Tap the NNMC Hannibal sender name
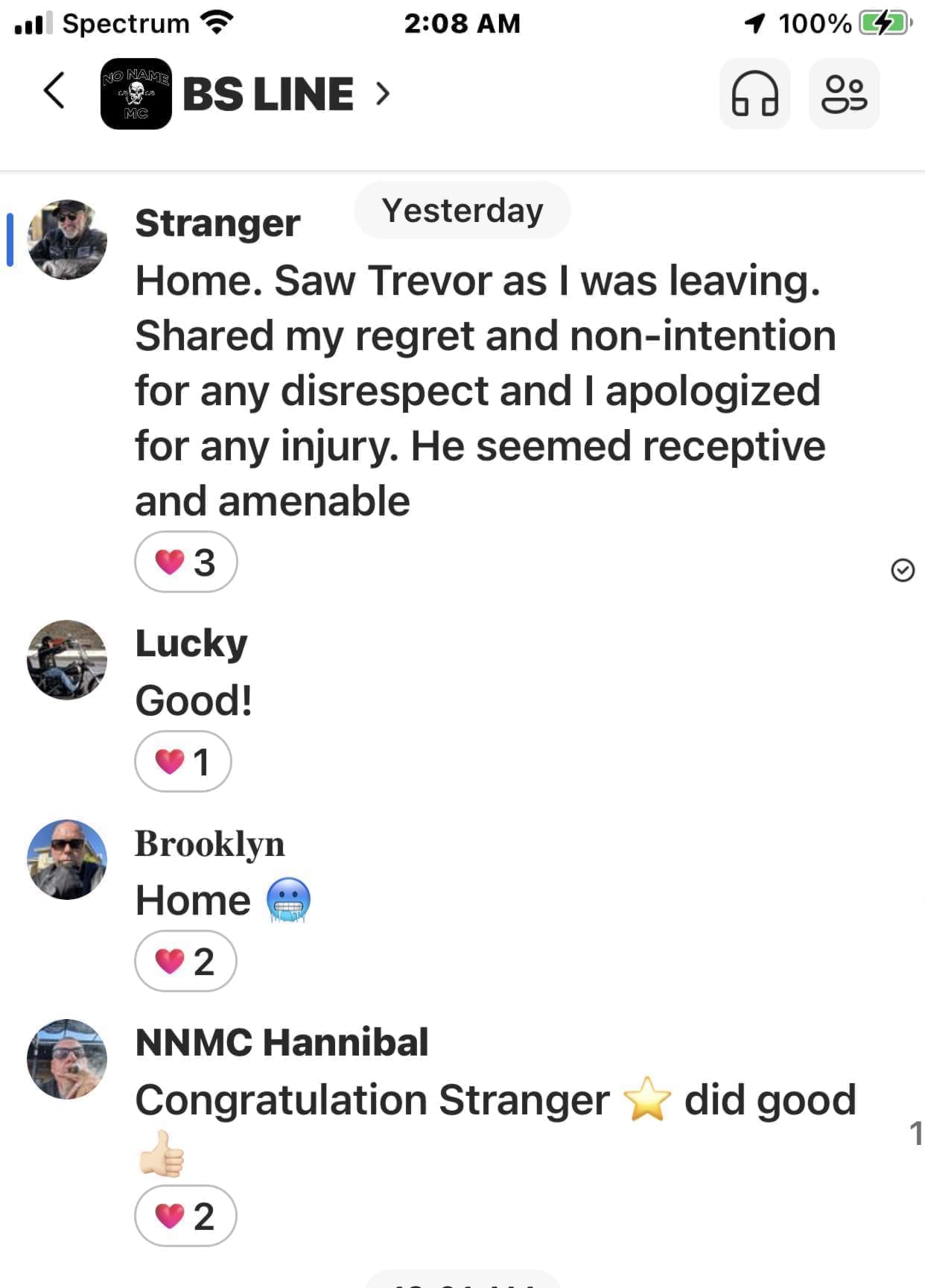This screenshot has width=925, height=1288. [x=282, y=1041]
